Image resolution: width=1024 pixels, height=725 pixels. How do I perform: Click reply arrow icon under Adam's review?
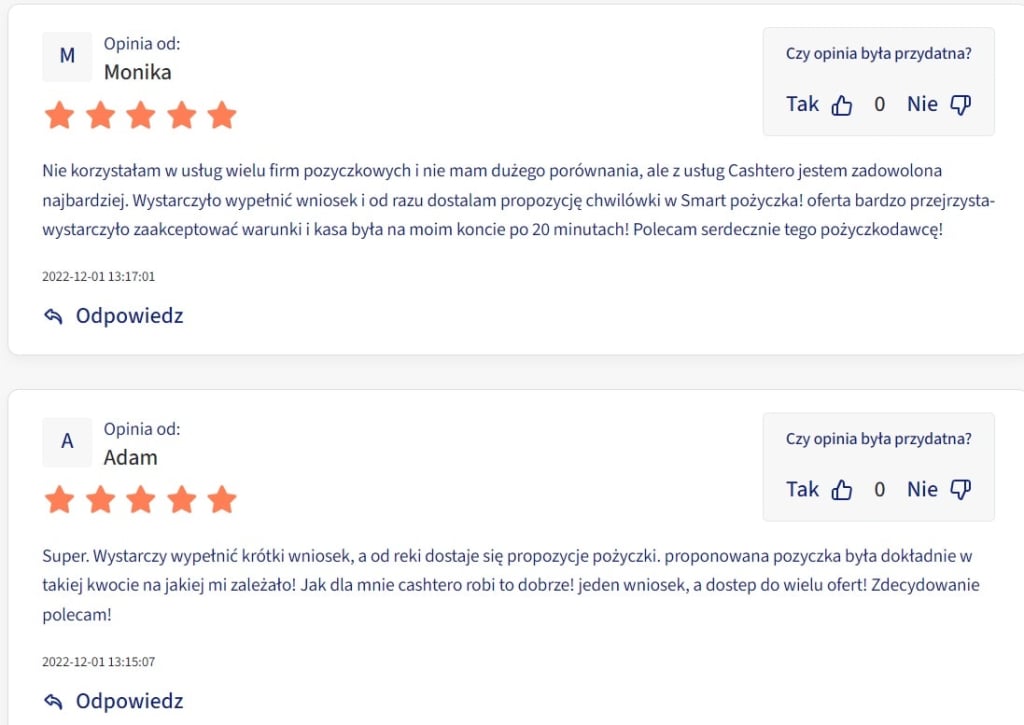[x=54, y=701]
